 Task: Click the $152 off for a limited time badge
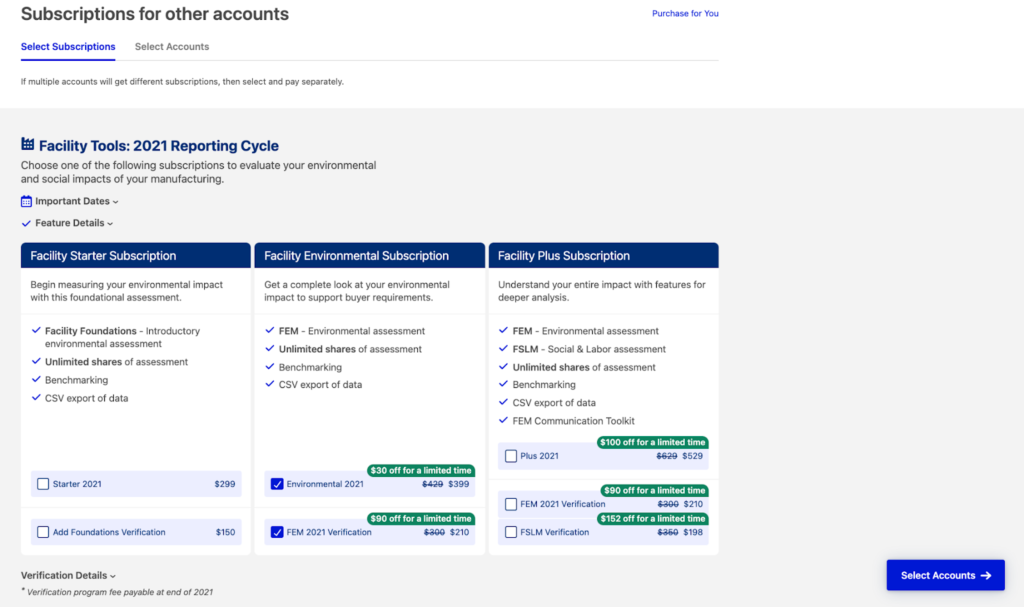652,519
